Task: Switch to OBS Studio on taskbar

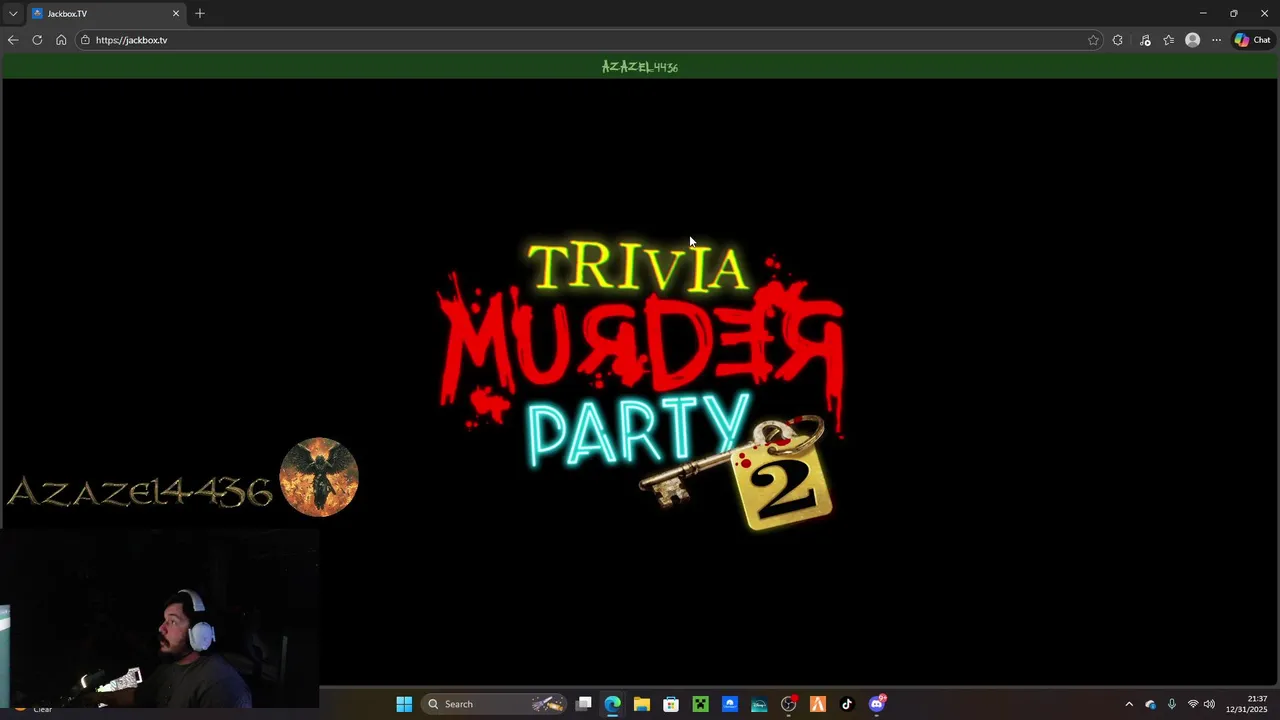Action: [789, 704]
